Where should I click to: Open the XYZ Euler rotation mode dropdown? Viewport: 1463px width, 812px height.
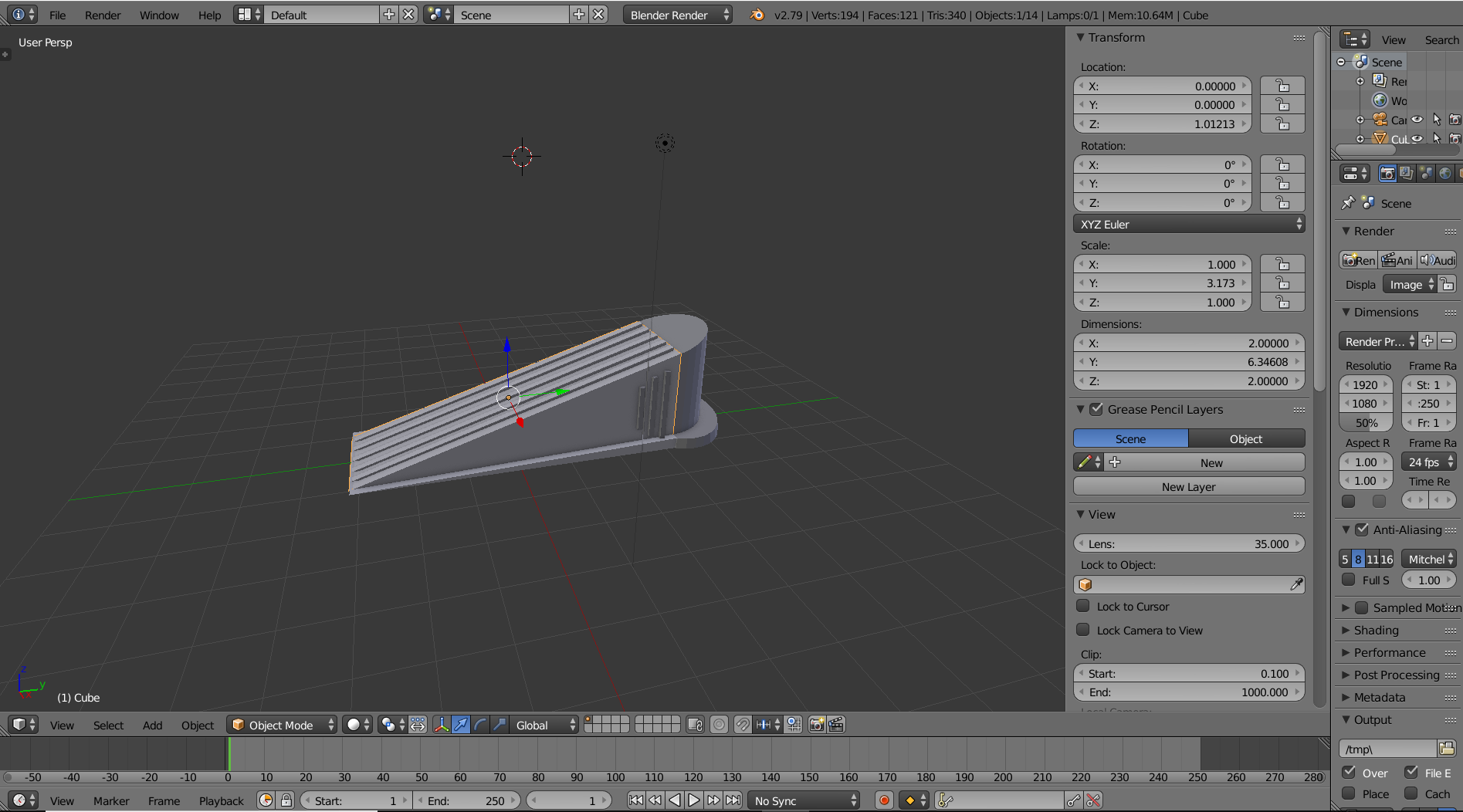click(1188, 224)
